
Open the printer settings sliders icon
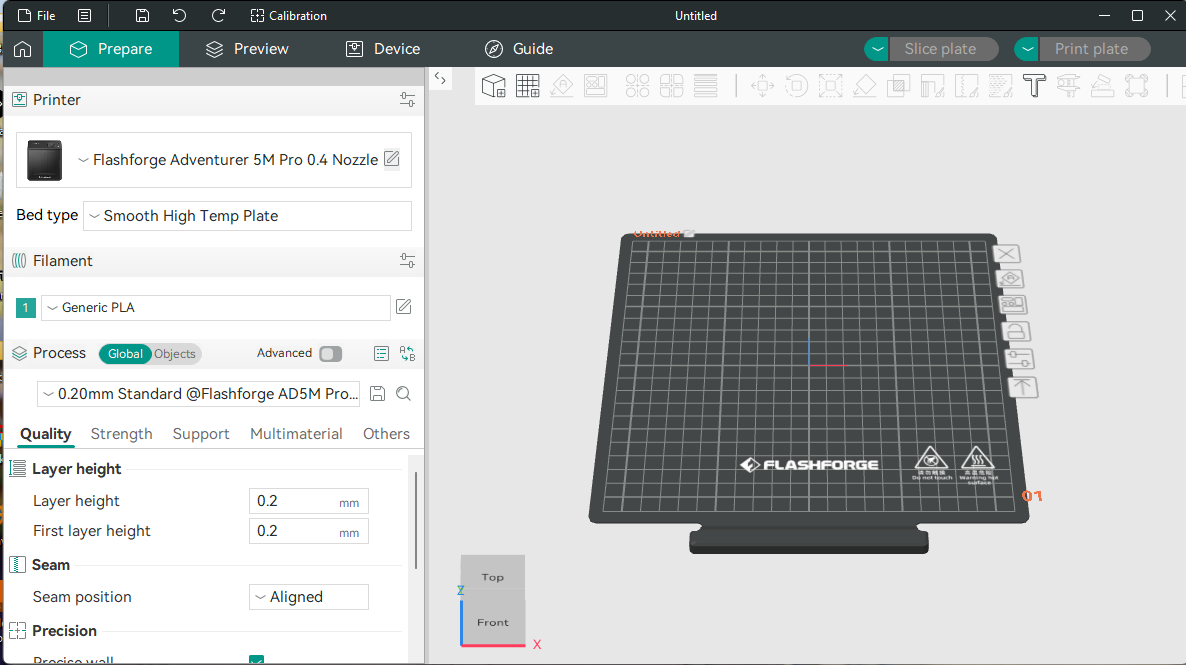[x=407, y=100]
